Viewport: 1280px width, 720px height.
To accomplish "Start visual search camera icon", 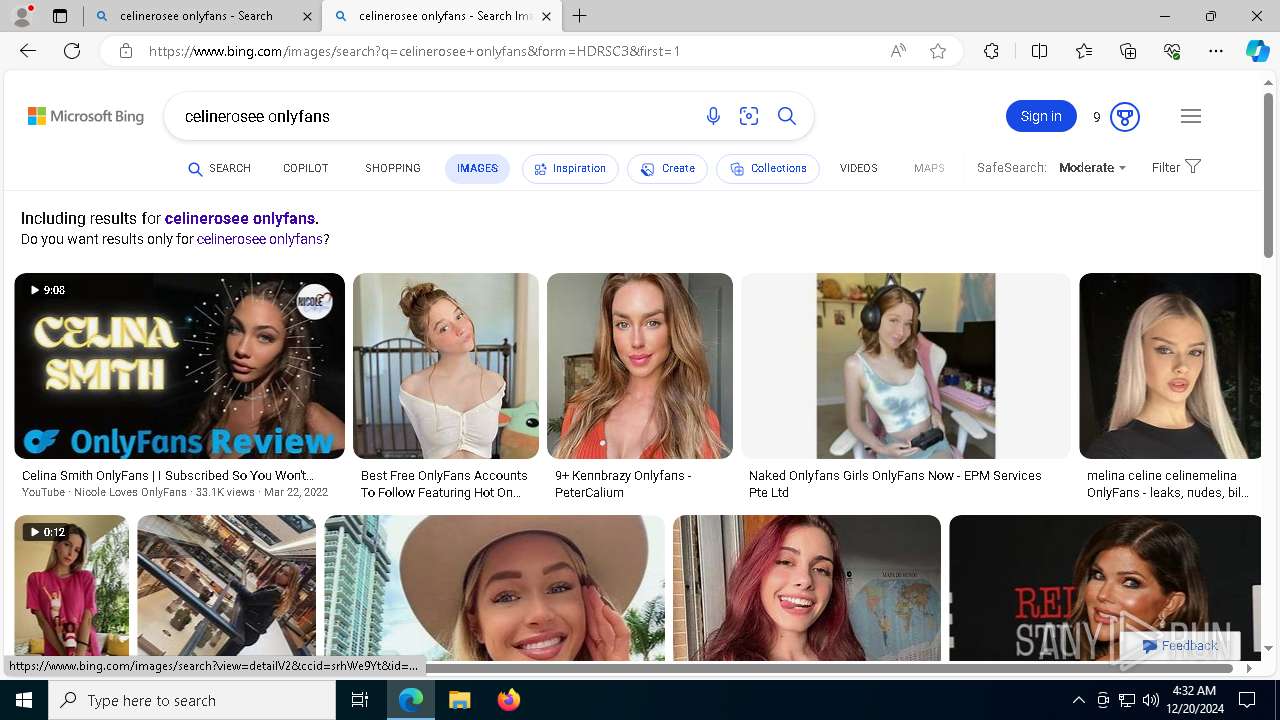I will [749, 116].
